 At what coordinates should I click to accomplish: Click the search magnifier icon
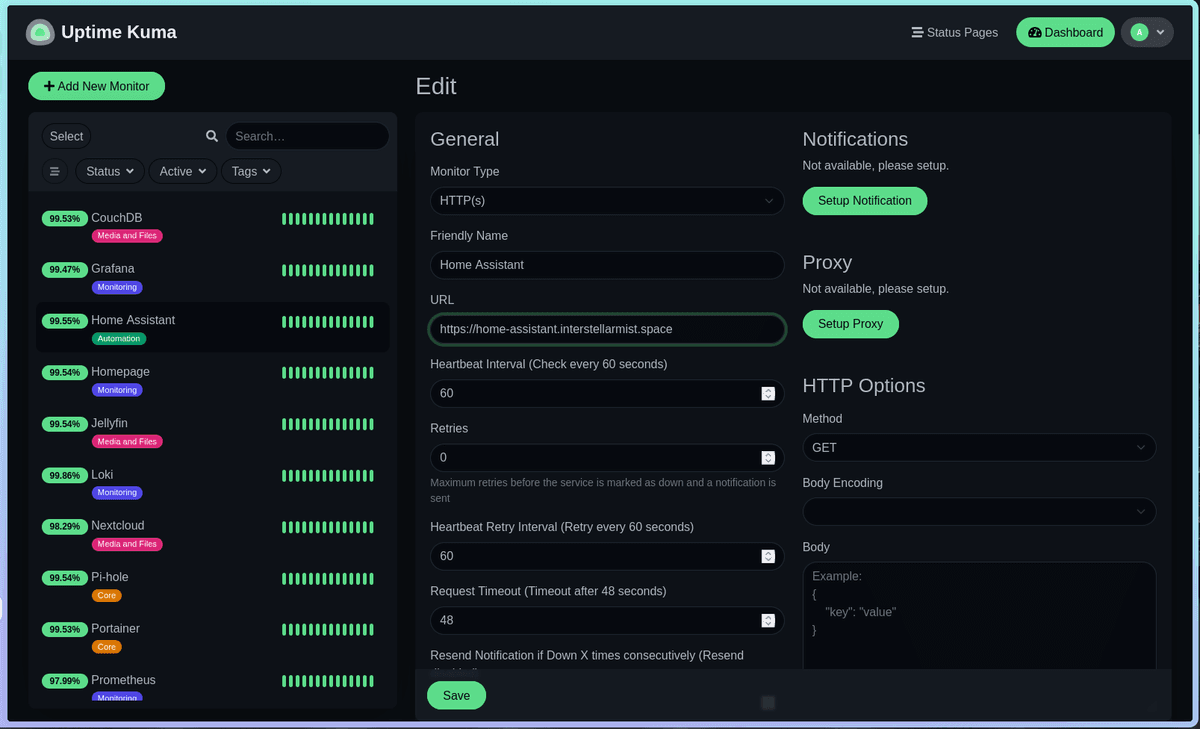[x=212, y=136]
